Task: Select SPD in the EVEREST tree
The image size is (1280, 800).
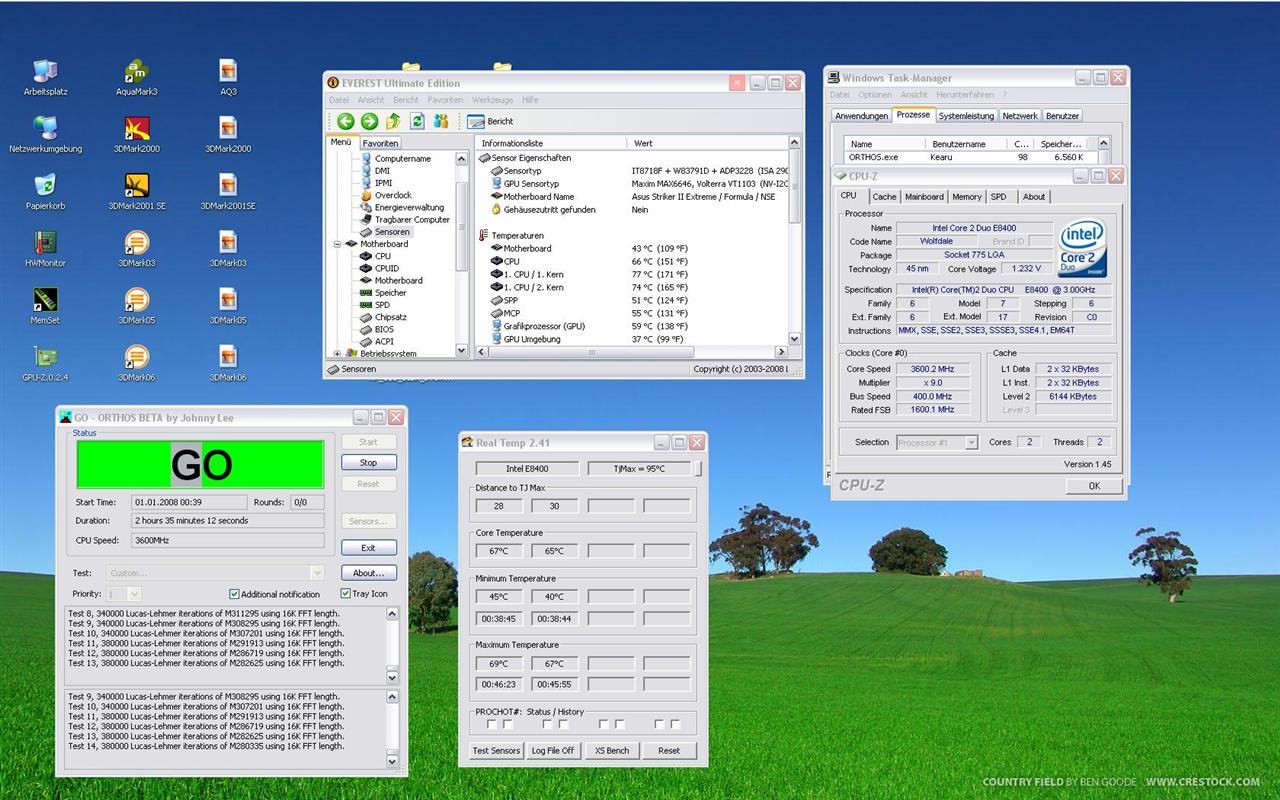Action: [382, 305]
